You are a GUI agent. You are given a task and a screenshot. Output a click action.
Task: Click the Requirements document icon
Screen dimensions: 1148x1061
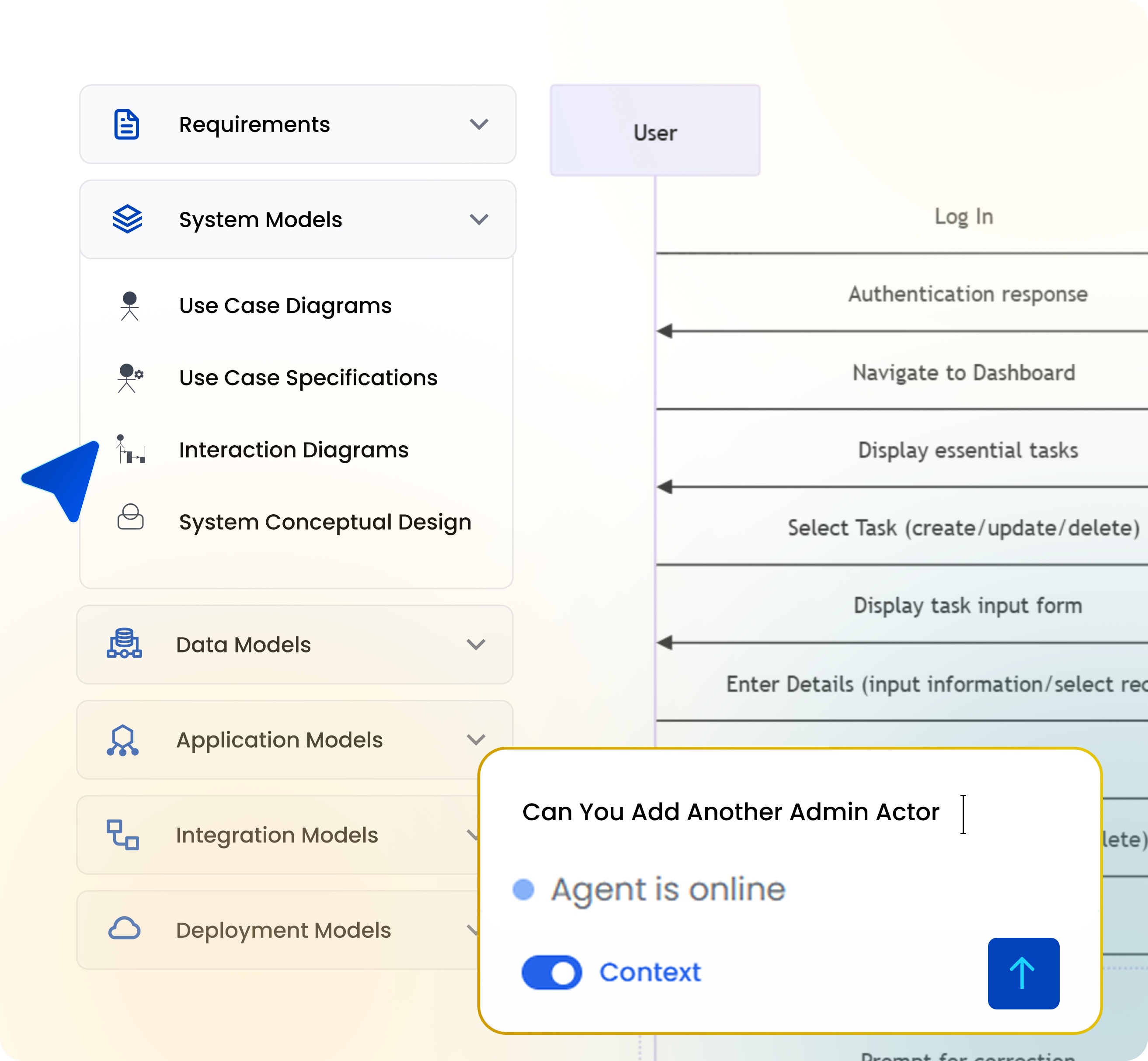tap(126, 124)
